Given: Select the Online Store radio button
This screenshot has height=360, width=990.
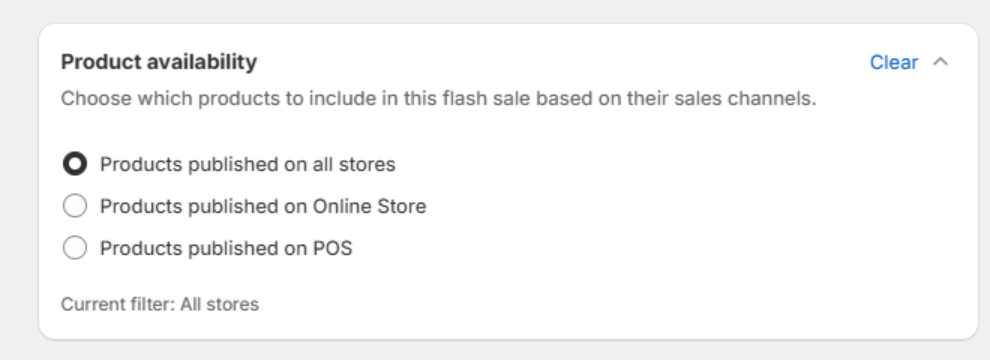Looking at the screenshot, I should [75, 206].
